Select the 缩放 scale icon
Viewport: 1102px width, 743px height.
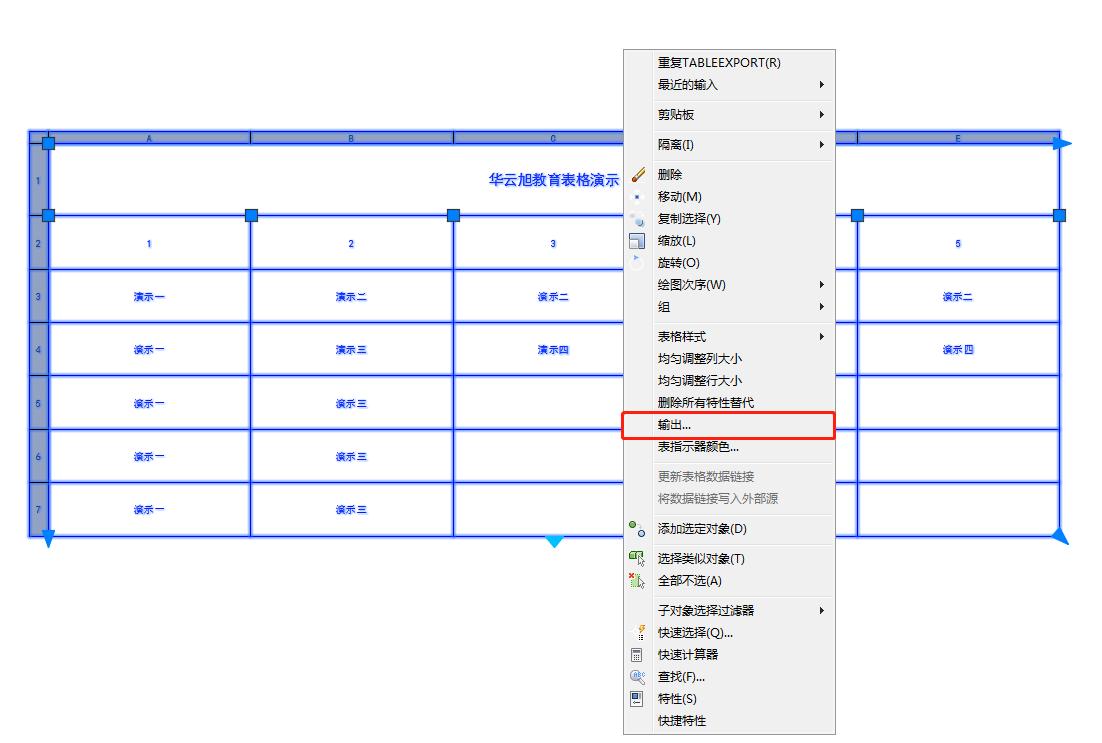click(636, 241)
